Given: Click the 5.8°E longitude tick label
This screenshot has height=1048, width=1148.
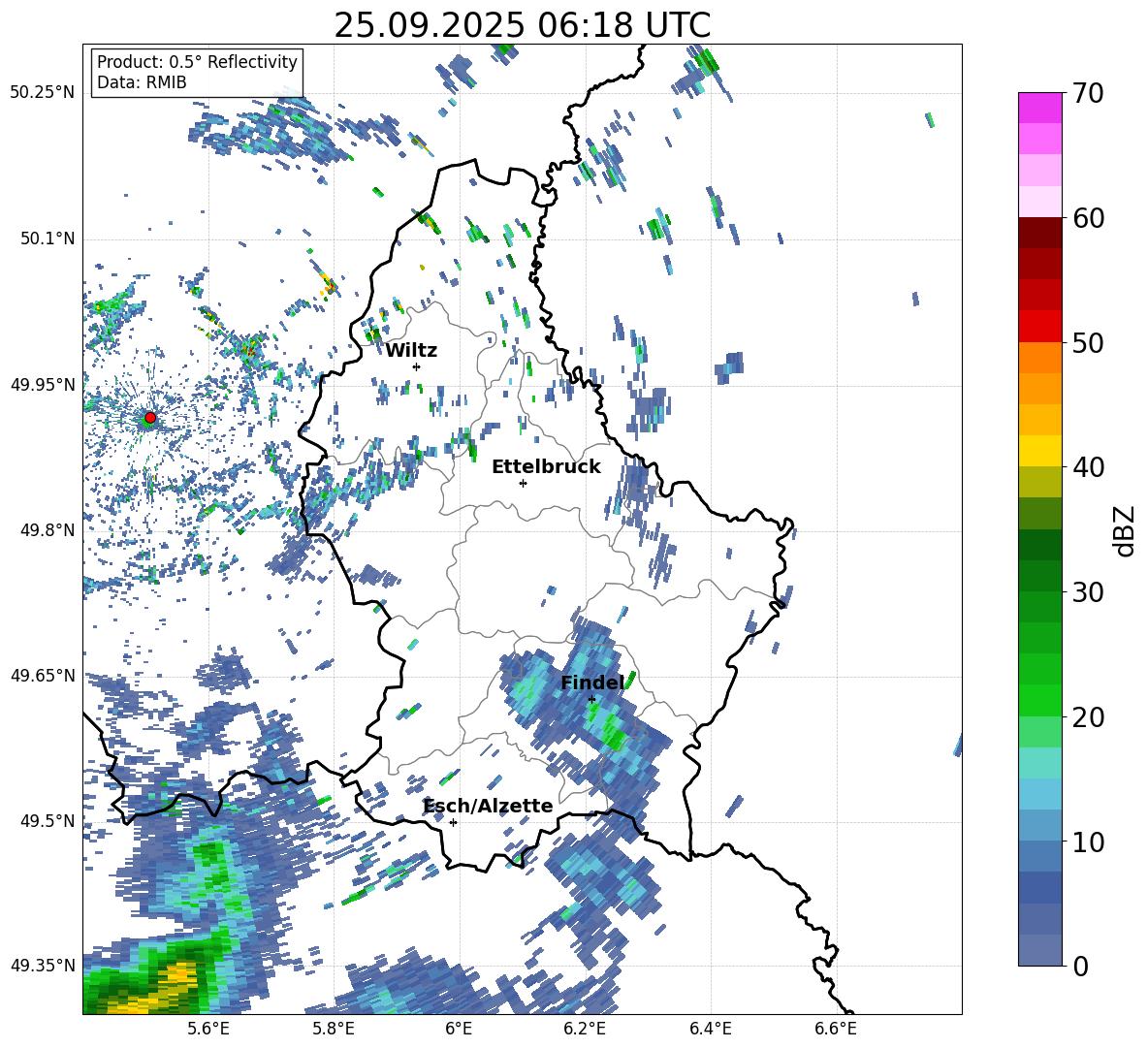Looking at the screenshot, I should click(x=334, y=1029).
